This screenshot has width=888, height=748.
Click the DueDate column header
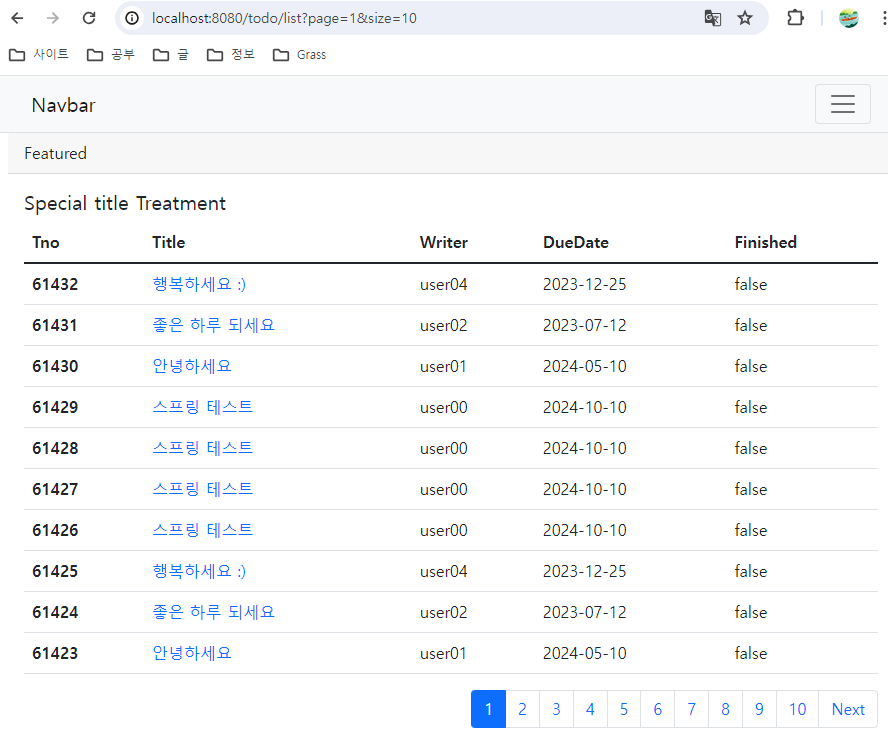coord(576,242)
